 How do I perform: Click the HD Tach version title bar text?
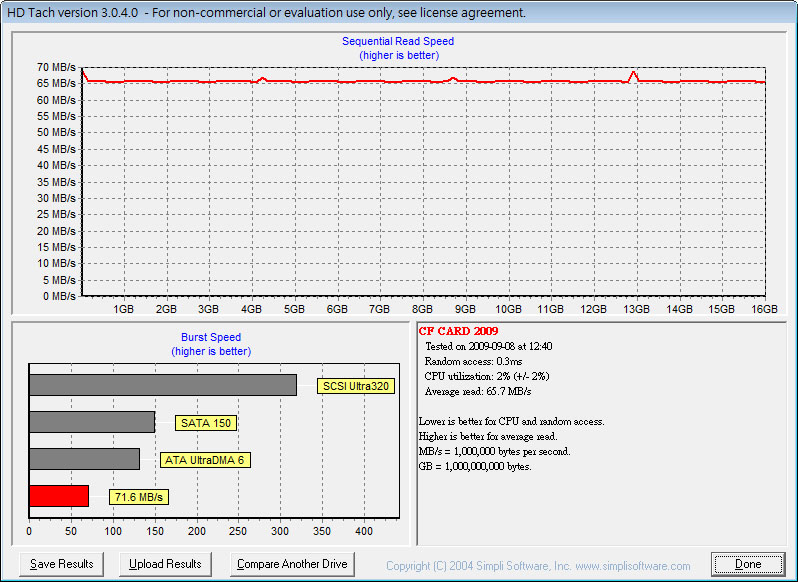(266, 12)
